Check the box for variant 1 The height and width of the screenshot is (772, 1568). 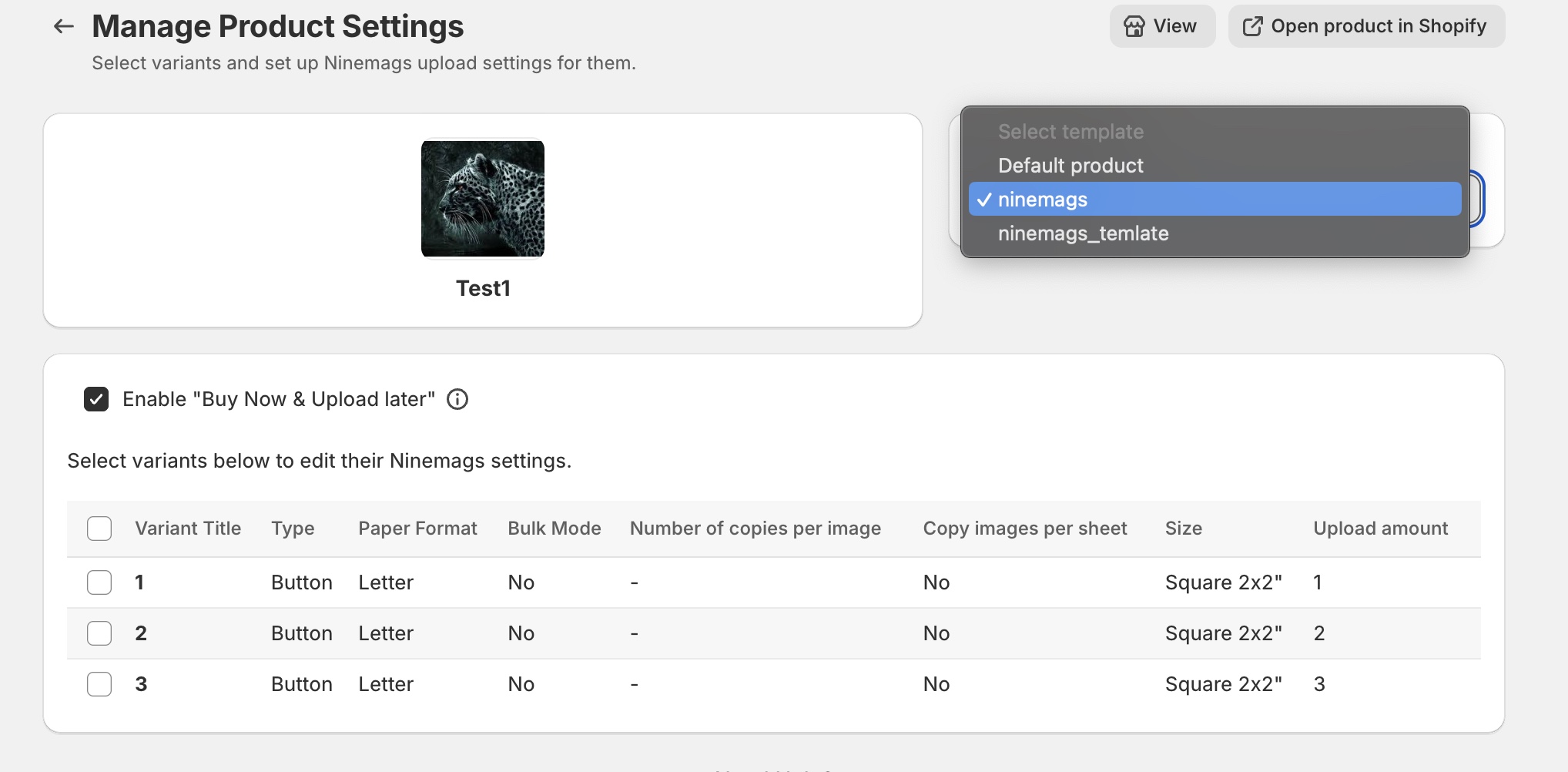pyautogui.click(x=99, y=582)
